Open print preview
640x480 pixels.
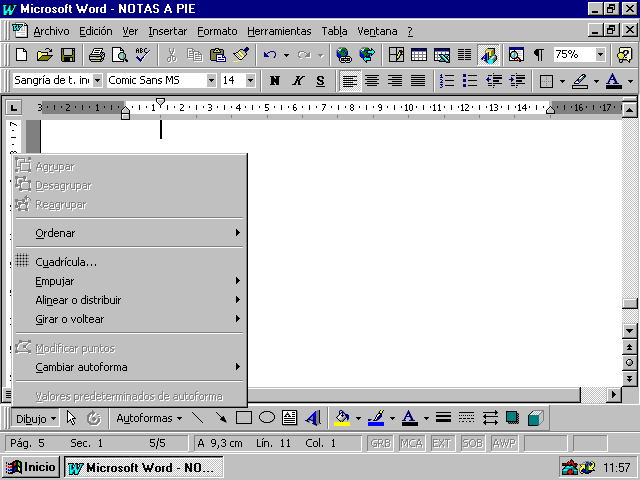click(x=120, y=55)
